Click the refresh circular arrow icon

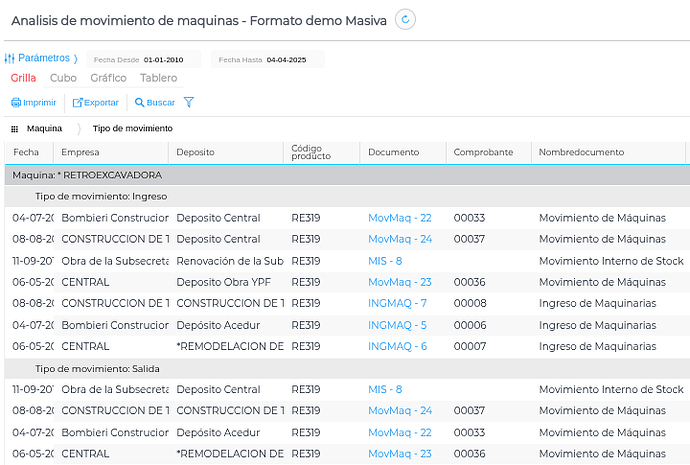coord(405,20)
